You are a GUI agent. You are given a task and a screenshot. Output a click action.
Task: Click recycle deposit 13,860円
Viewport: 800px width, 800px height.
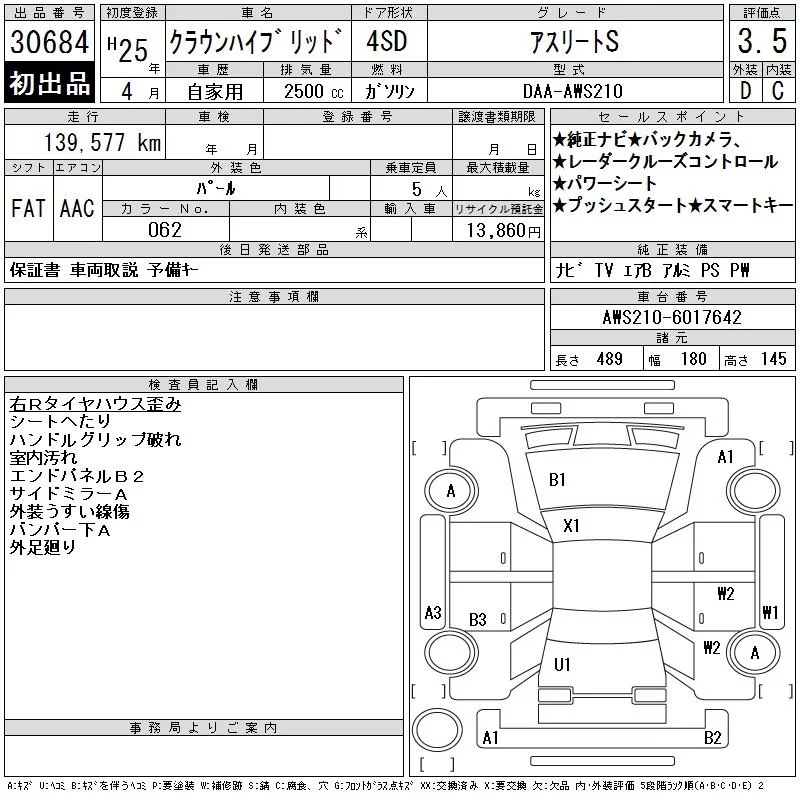pos(504,231)
